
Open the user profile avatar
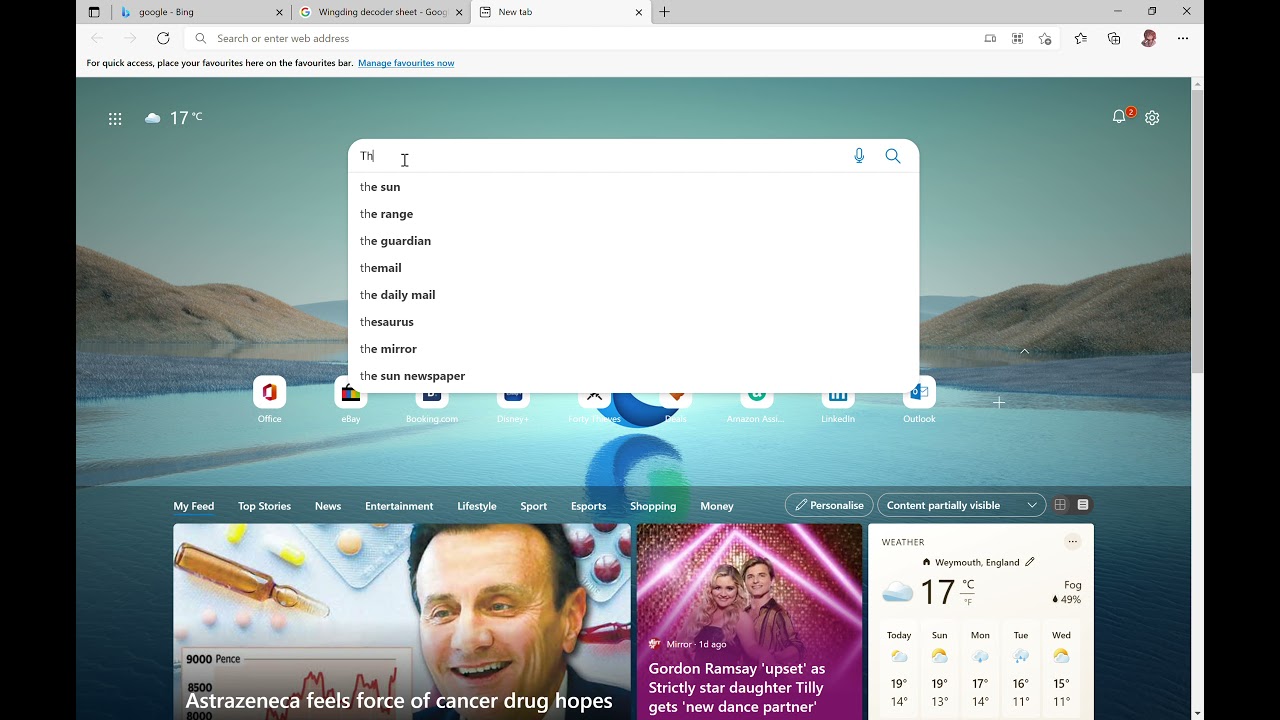tap(1149, 38)
